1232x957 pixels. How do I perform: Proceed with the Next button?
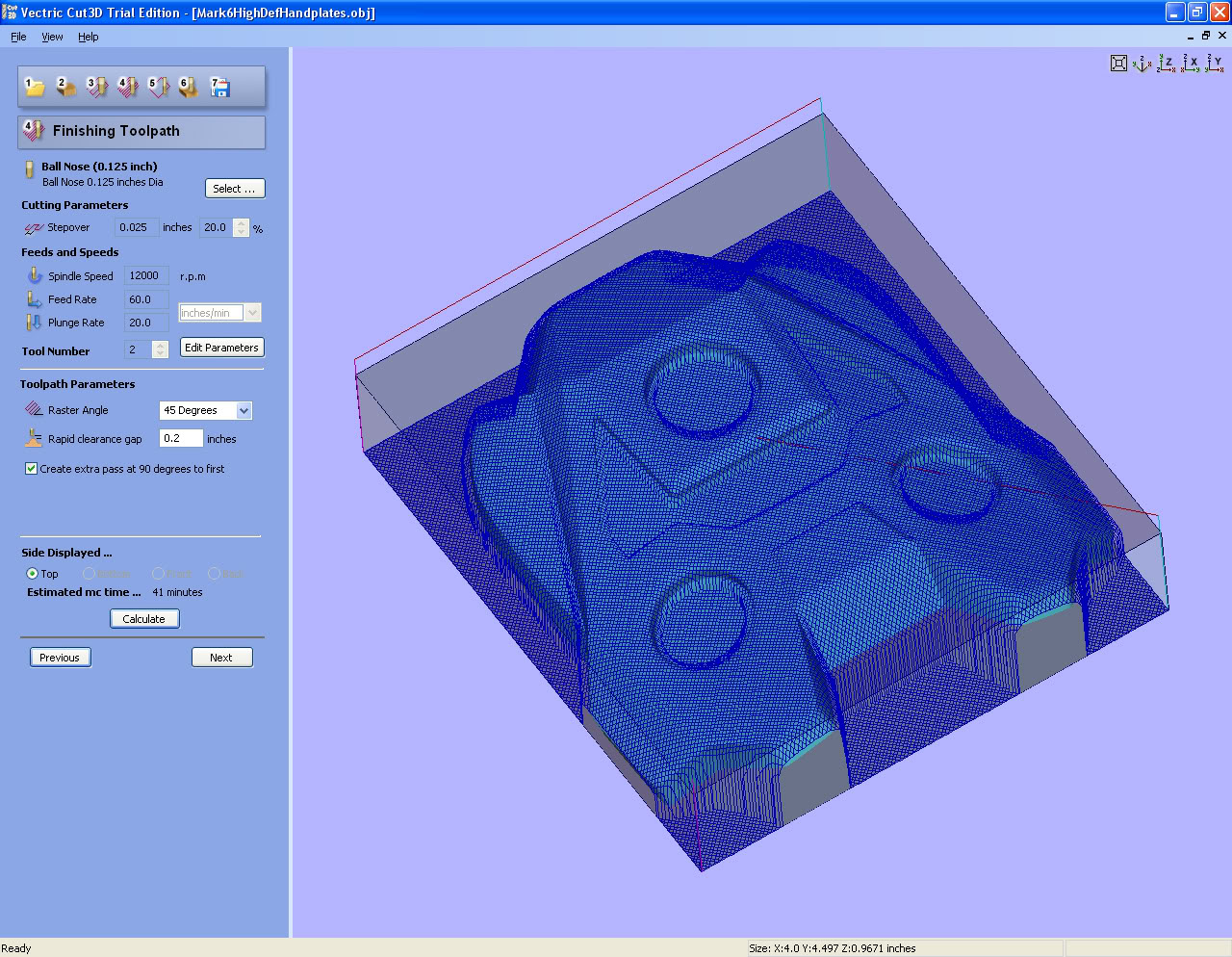(221, 658)
